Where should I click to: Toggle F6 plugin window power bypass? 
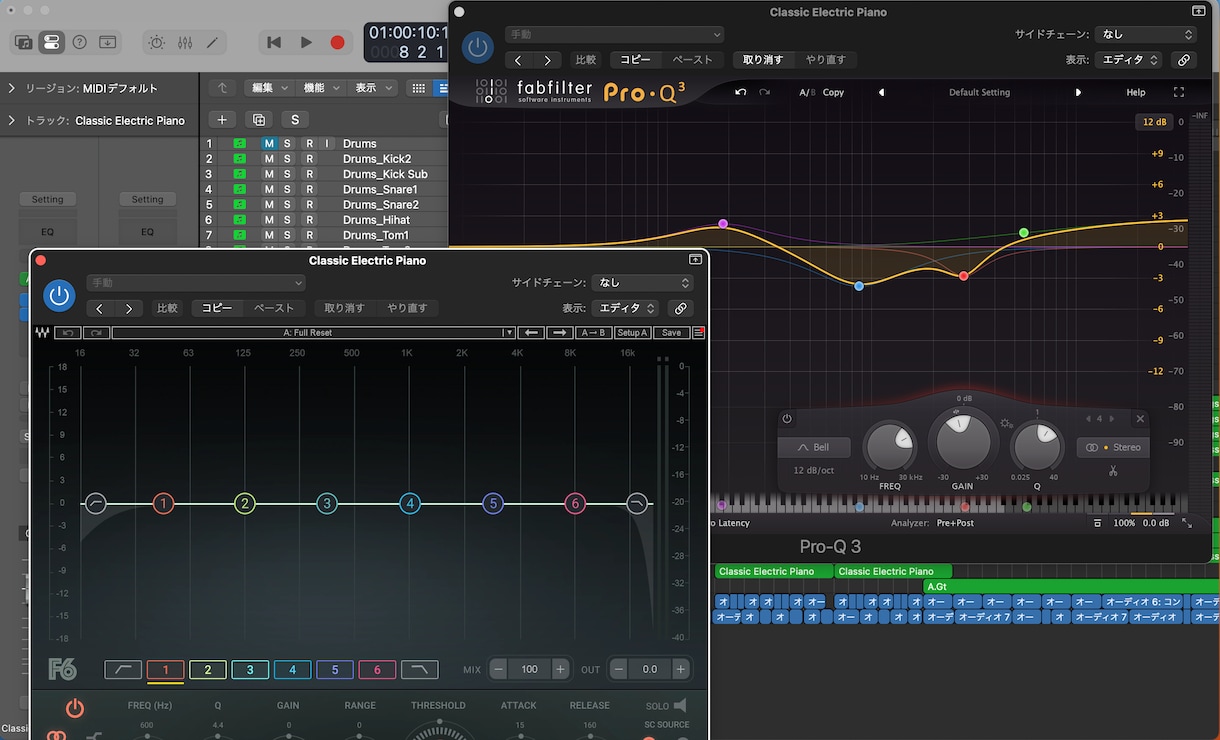59,295
